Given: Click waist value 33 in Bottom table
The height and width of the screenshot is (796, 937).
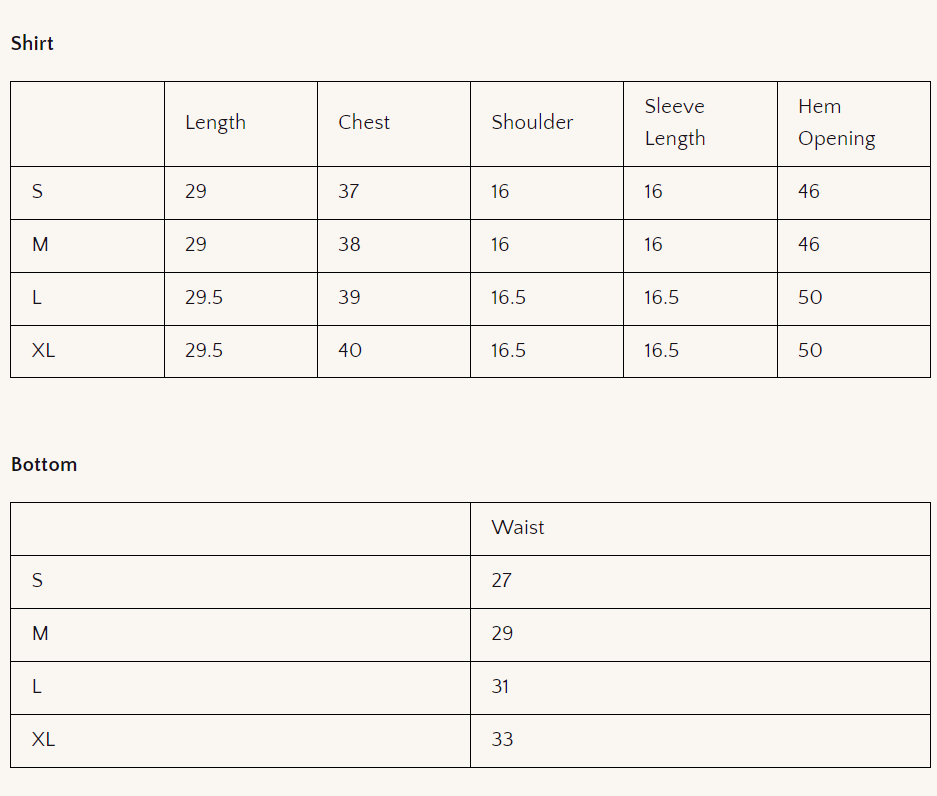Looking at the screenshot, I should (502, 739).
